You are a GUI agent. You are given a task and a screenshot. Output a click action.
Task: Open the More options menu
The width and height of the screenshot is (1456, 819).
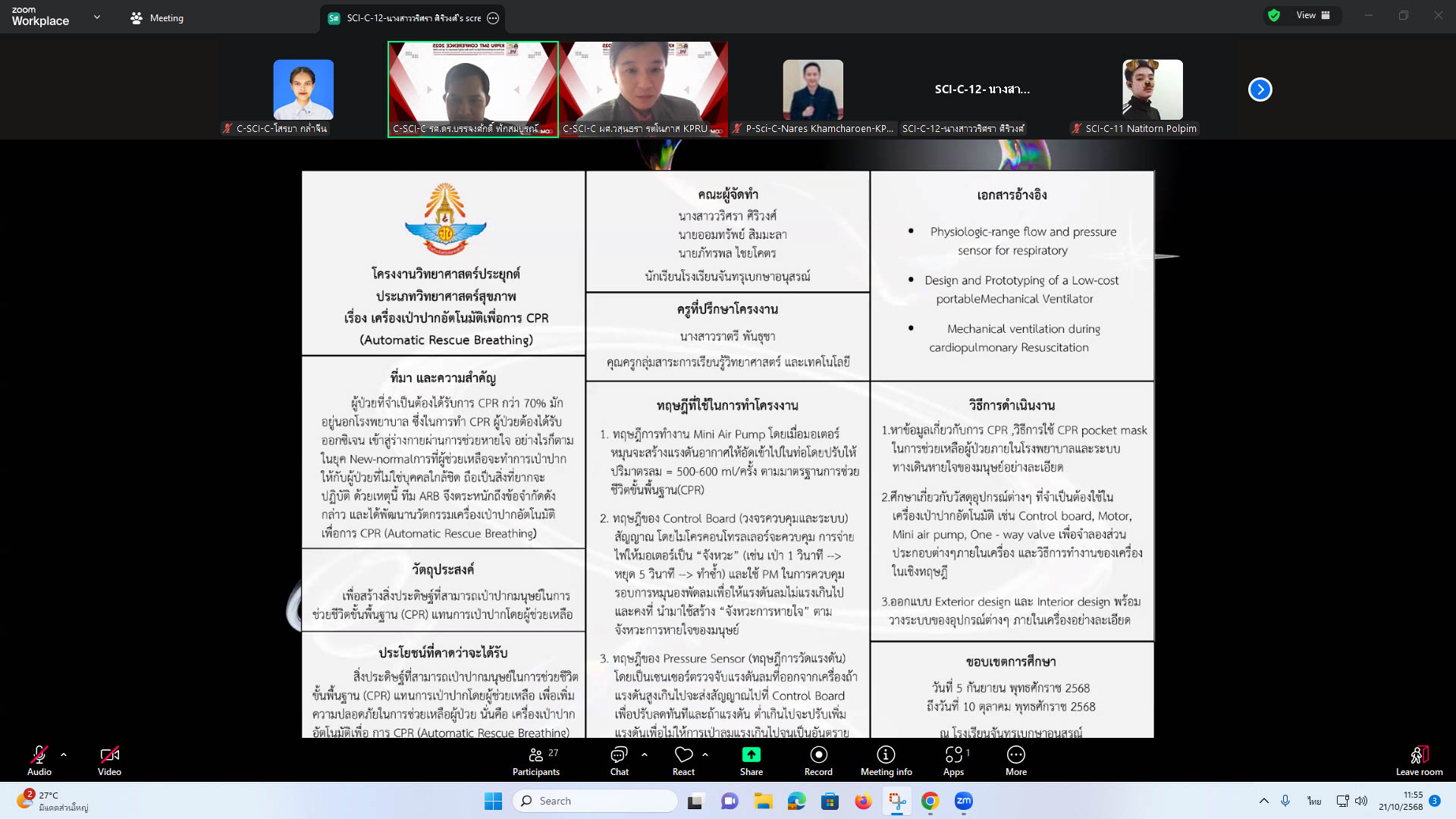point(1015,761)
